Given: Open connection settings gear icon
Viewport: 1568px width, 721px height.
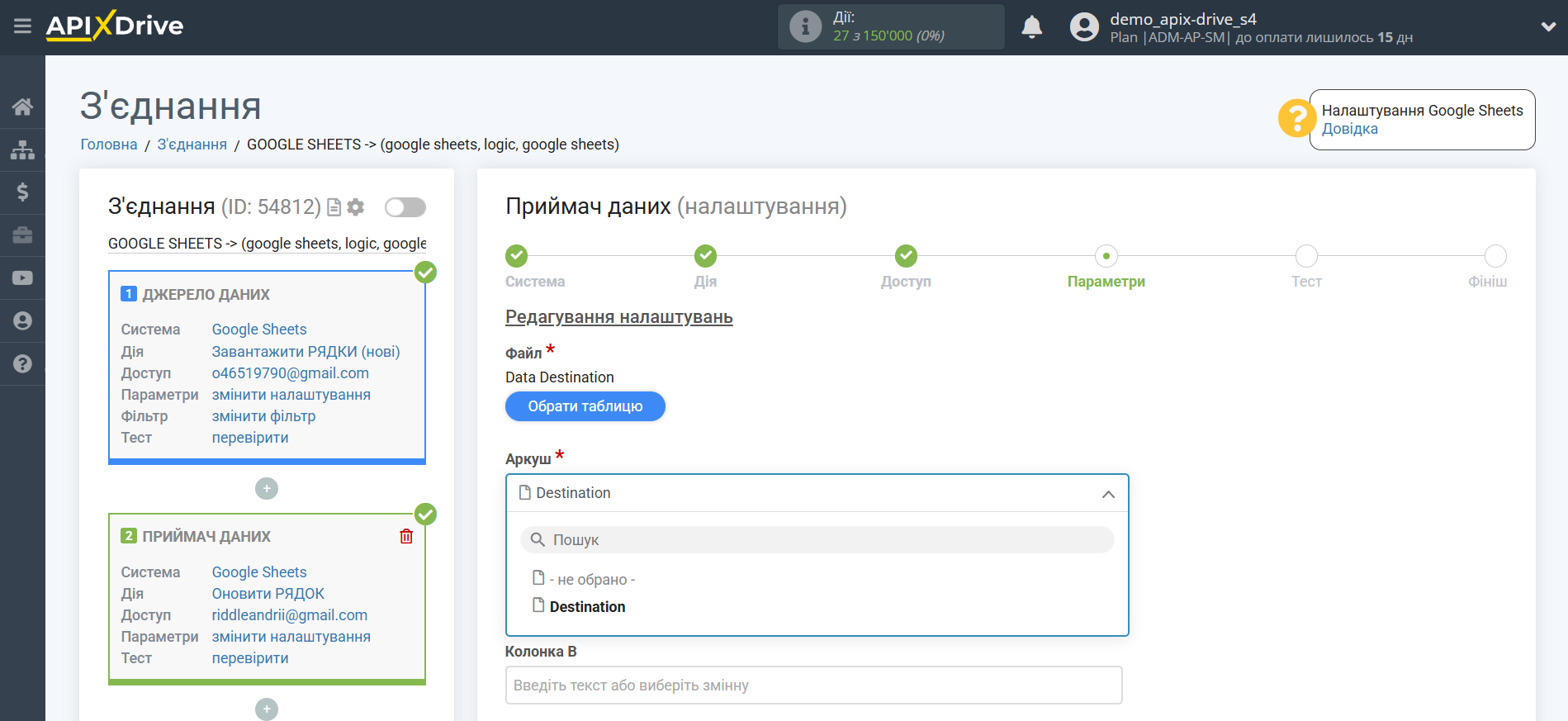Looking at the screenshot, I should click(x=356, y=207).
